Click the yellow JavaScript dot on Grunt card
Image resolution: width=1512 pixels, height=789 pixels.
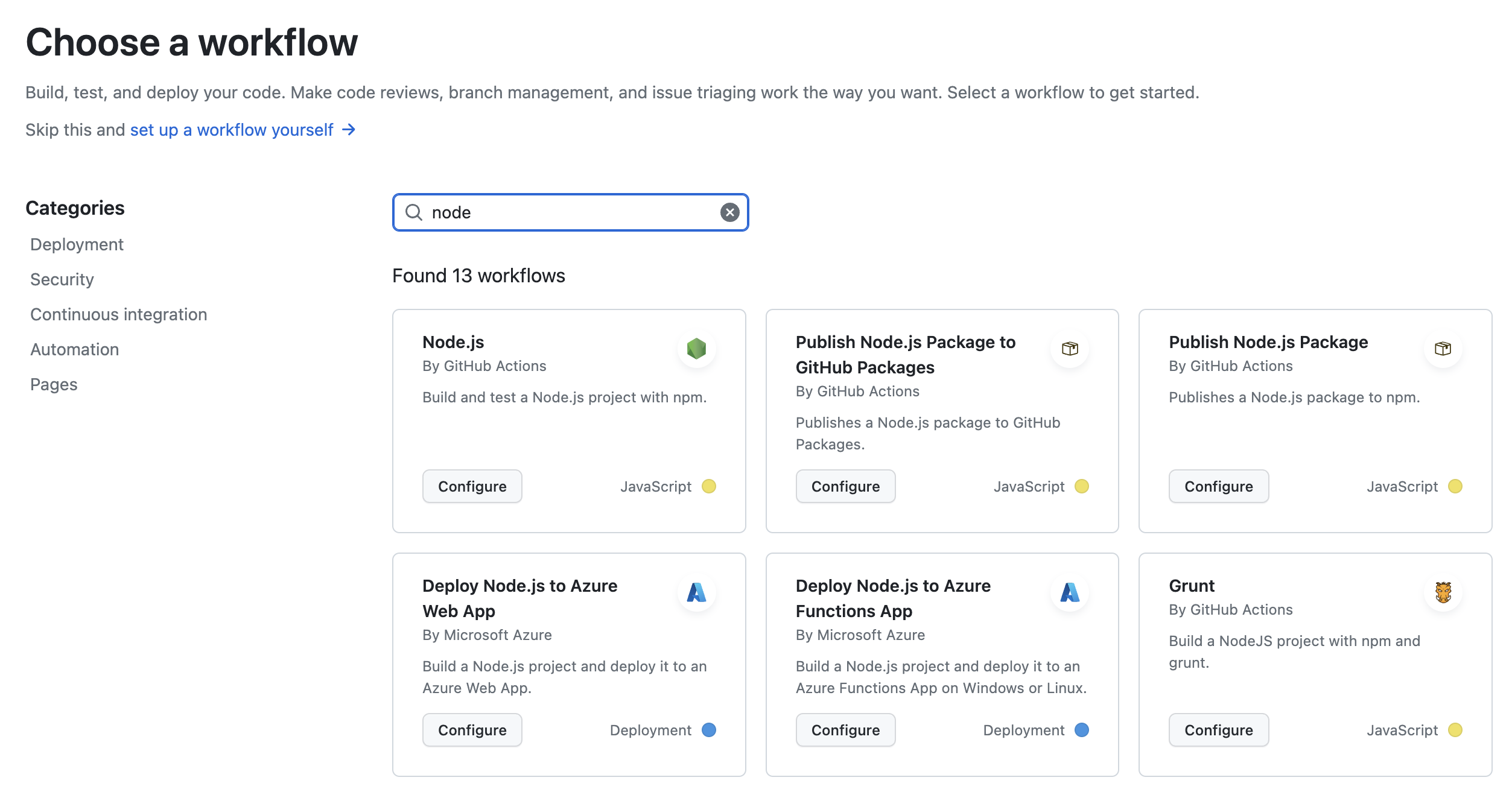[1455, 730]
